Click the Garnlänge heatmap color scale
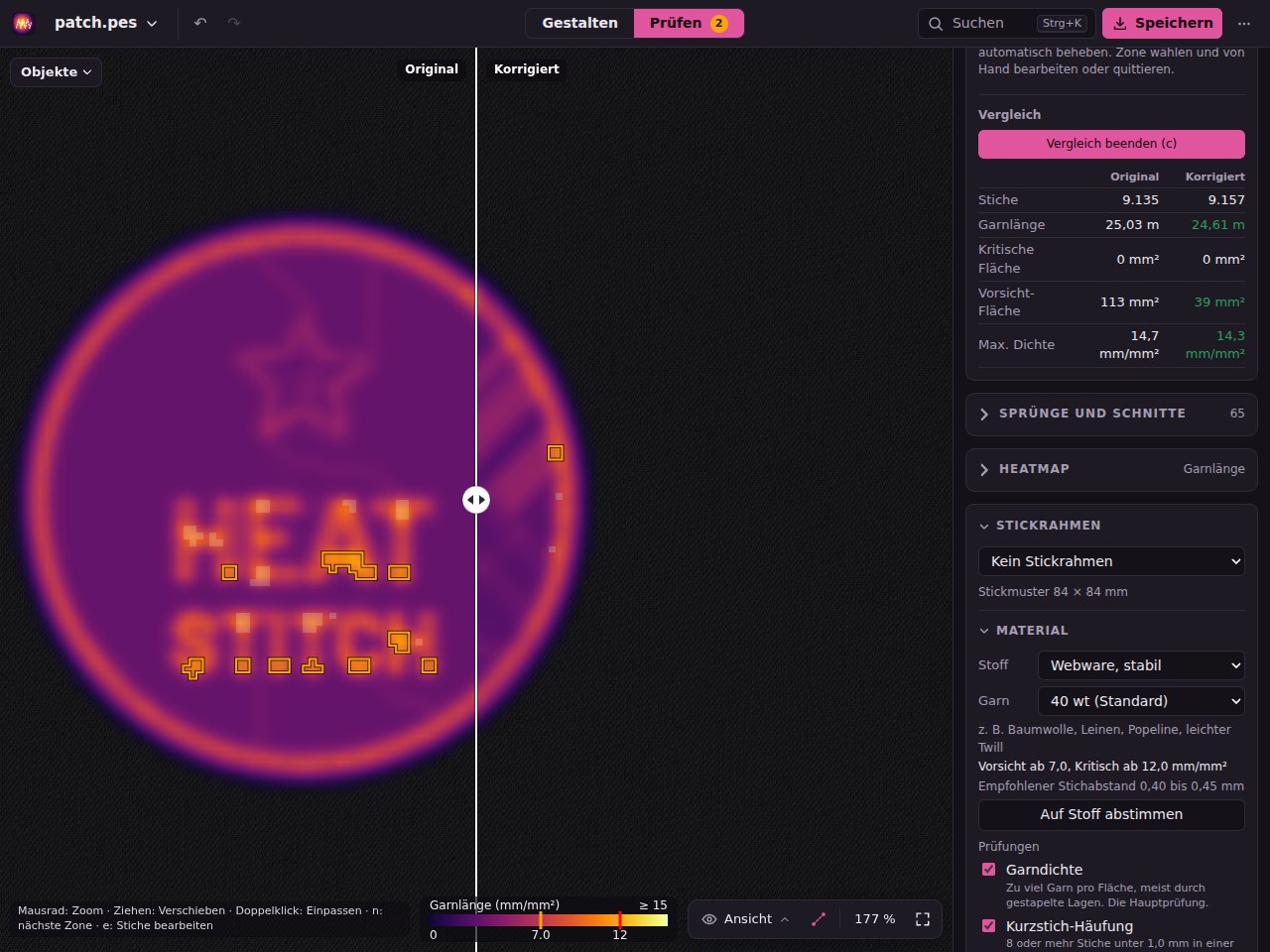 pyautogui.click(x=549, y=921)
